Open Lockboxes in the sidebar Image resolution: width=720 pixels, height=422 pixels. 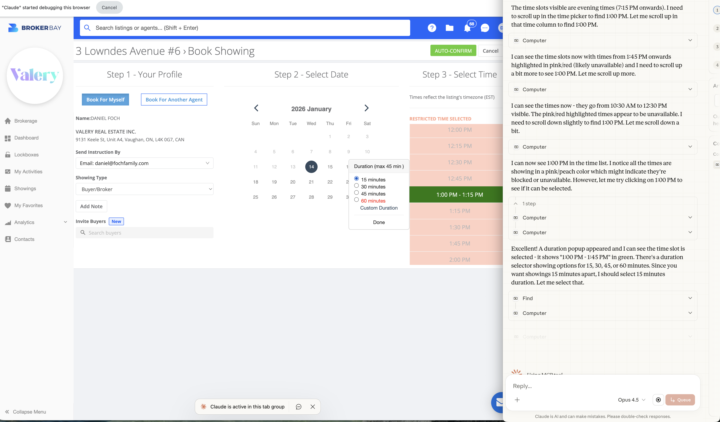click(26, 155)
